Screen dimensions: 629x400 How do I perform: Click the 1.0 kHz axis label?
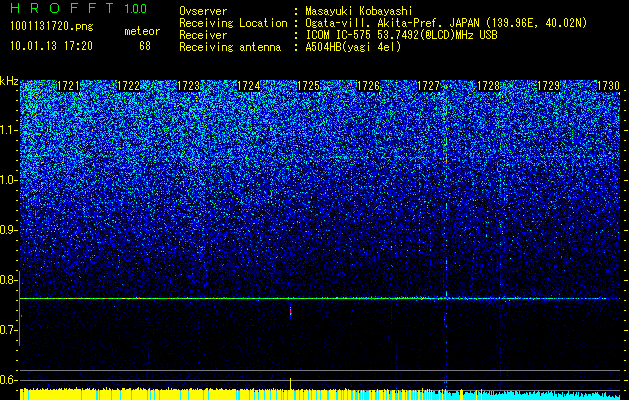click(9, 180)
